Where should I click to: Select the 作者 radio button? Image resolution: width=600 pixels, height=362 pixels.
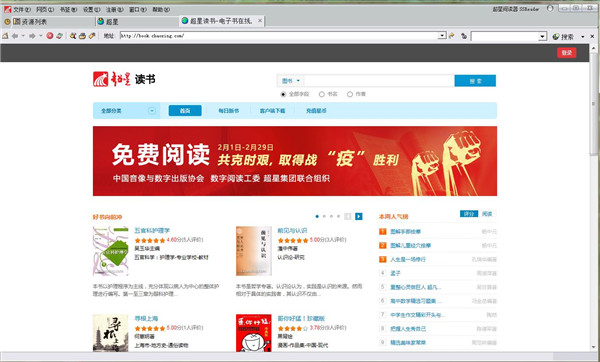tap(350, 94)
